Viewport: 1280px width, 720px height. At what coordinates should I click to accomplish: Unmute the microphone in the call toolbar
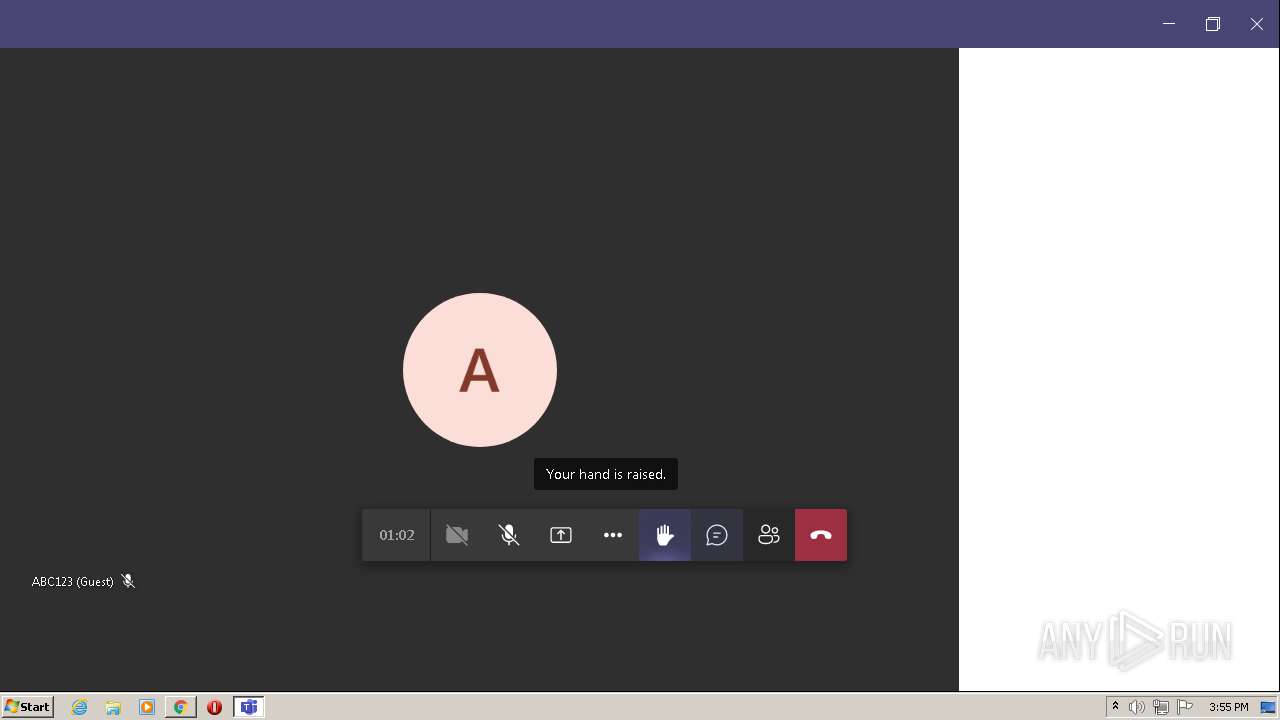point(509,535)
